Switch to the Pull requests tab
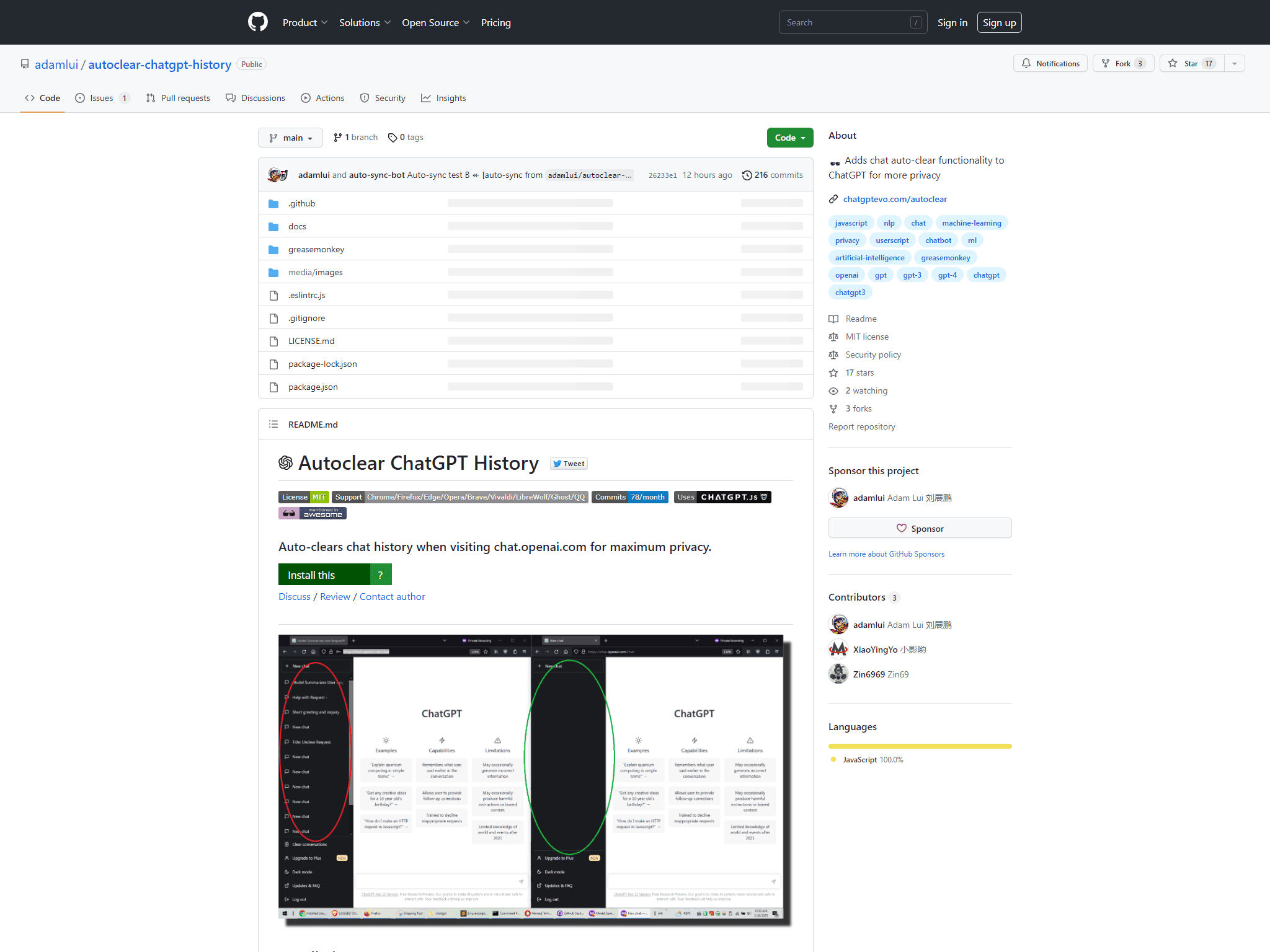 tap(178, 98)
